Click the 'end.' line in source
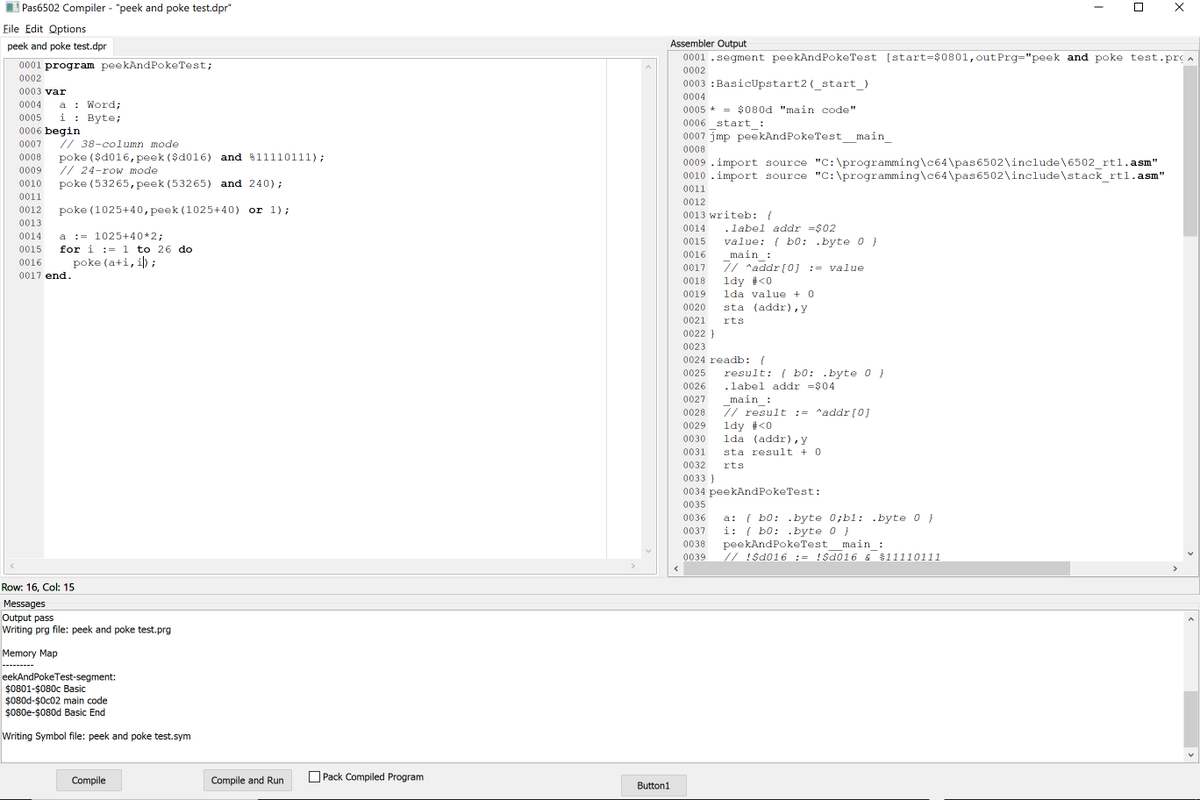The height and width of the screenshot is (800, 1200). point(58,275)
